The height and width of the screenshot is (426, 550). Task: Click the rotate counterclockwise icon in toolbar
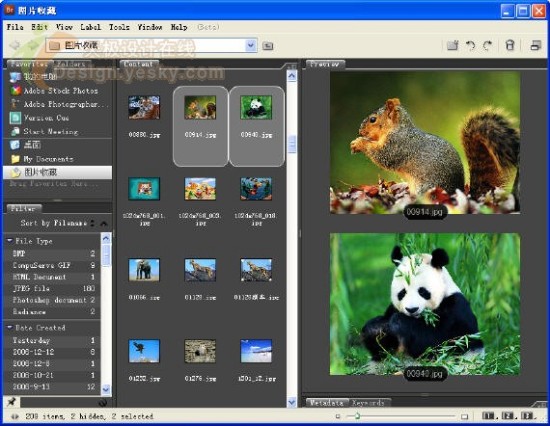[470, 46]
